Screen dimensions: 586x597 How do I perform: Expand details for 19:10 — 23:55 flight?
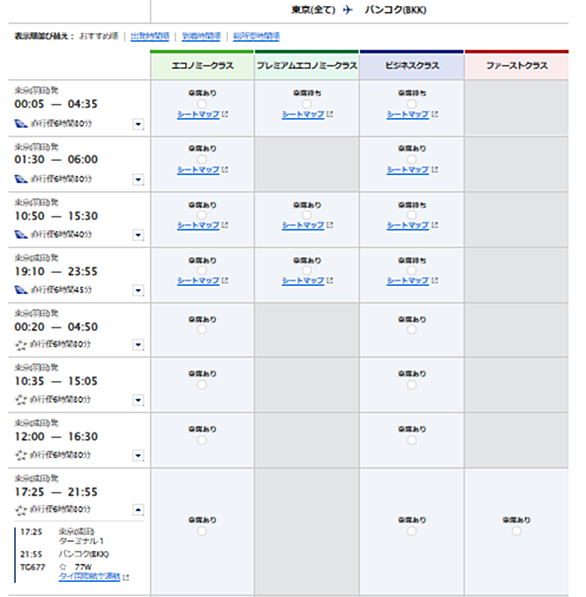click(x=138, y=291)
